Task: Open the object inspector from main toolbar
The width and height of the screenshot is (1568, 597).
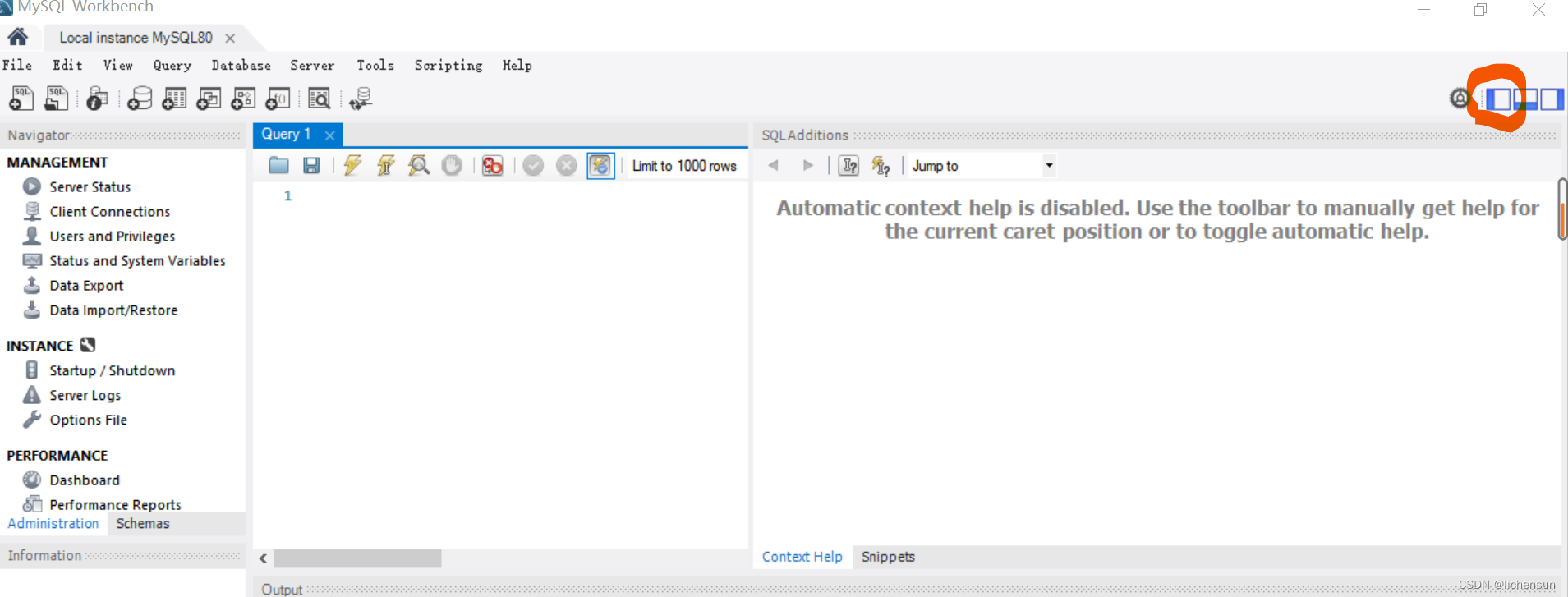Action: coord(97,99)
